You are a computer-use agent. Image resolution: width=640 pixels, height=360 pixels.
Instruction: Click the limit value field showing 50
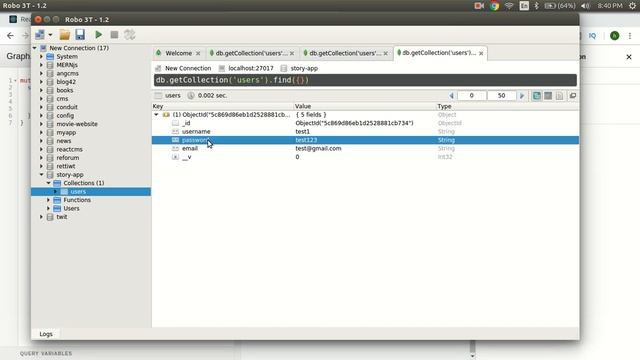tap(501, 96)
